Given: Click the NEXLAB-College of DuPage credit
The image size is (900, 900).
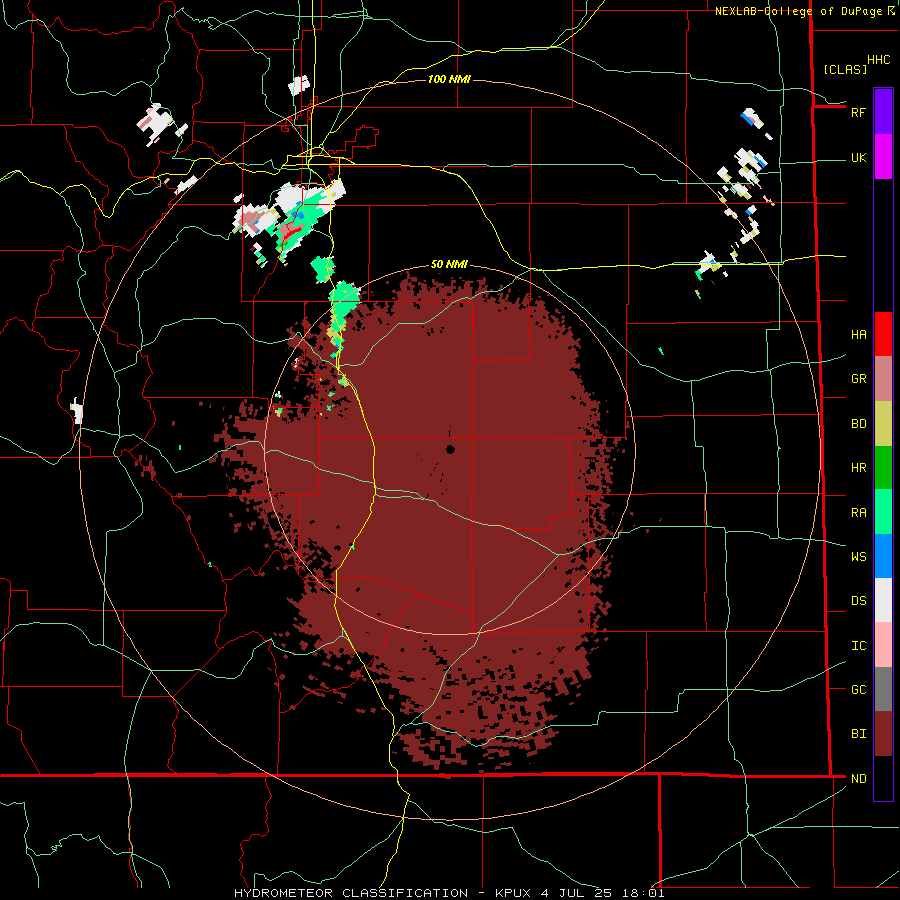Looking at the screenshot, I should point(798,11).
